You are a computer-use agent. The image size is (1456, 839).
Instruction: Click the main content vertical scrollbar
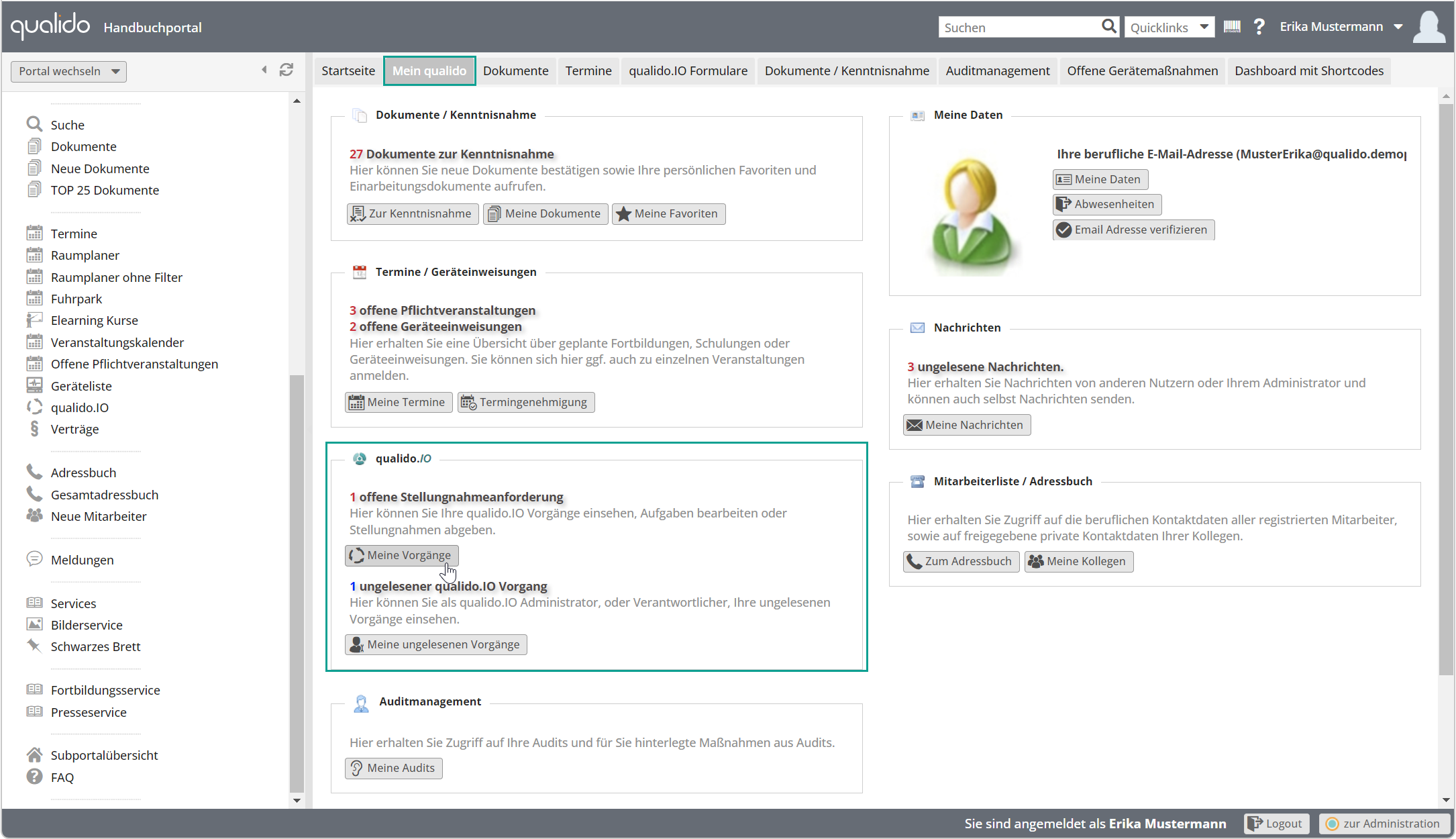click(x=1446, y=389)
